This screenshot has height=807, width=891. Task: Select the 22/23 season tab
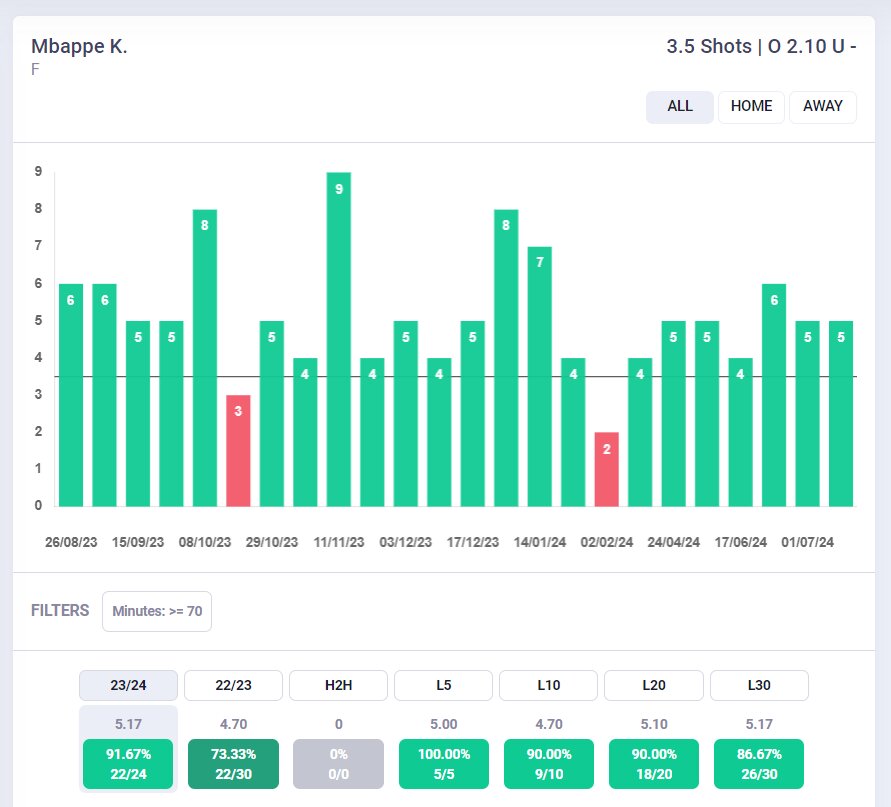click(x=233, y=685)
